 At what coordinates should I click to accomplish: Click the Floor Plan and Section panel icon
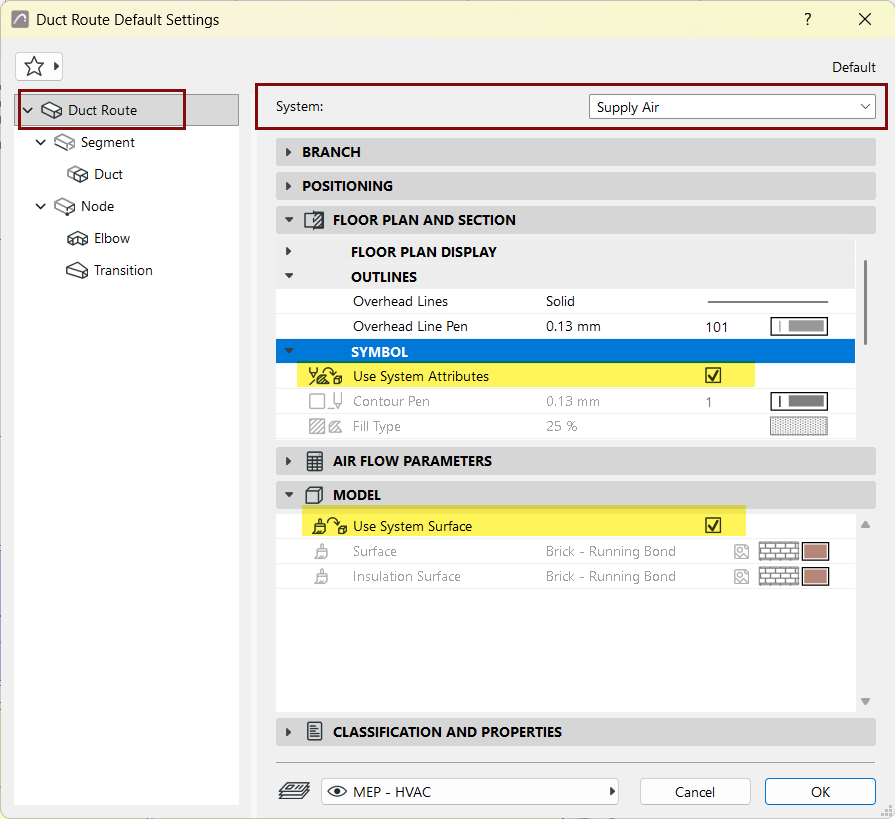click(314, 220)
